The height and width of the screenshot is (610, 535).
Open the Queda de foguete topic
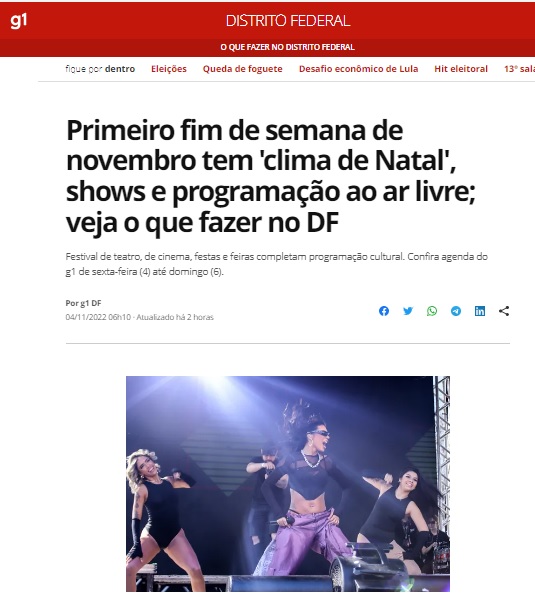[x=242, y=69]
